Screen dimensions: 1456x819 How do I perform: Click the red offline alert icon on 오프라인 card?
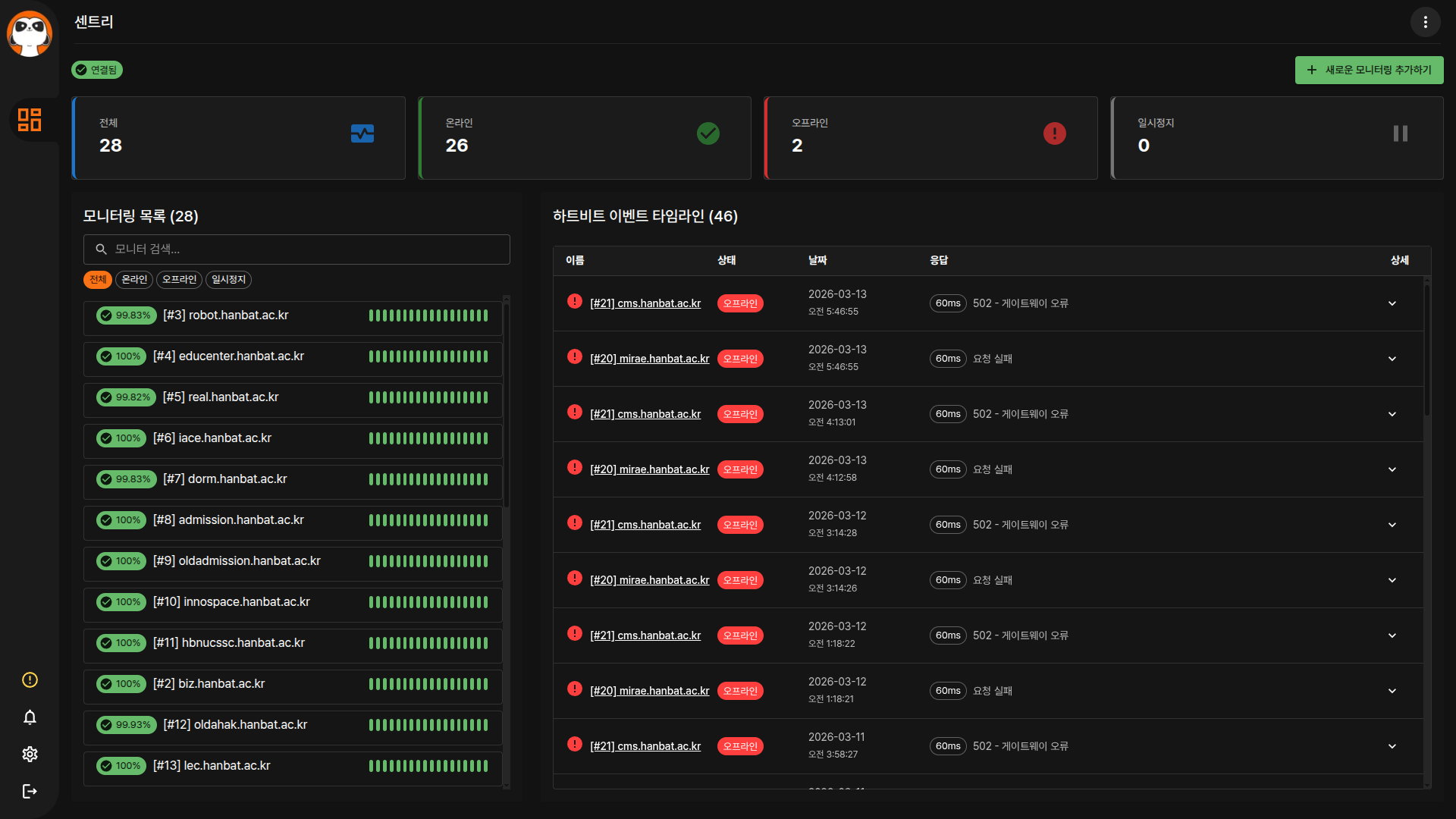coord(1054,133)
